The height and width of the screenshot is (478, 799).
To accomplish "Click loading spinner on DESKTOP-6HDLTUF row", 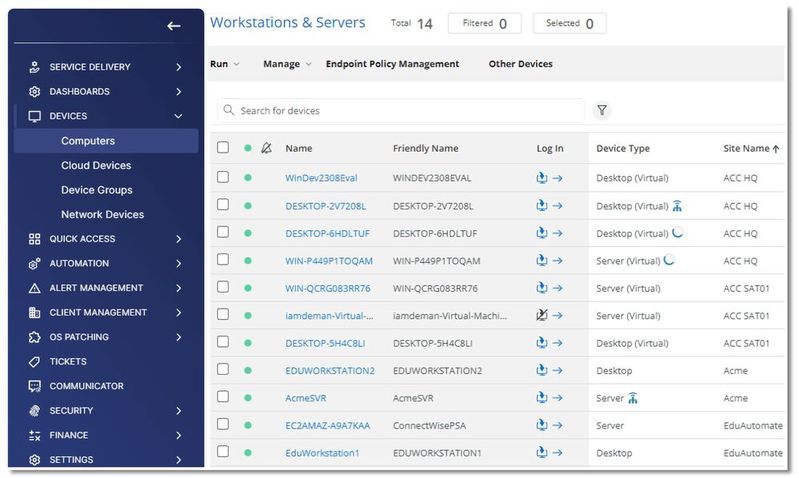I will pyautogui.click(x=677, y=232).
